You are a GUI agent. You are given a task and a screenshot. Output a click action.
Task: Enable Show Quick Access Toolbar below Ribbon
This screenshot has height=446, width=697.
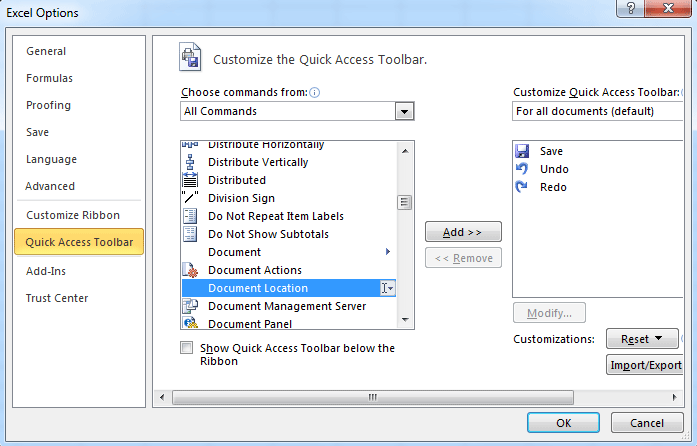(187, 348)
